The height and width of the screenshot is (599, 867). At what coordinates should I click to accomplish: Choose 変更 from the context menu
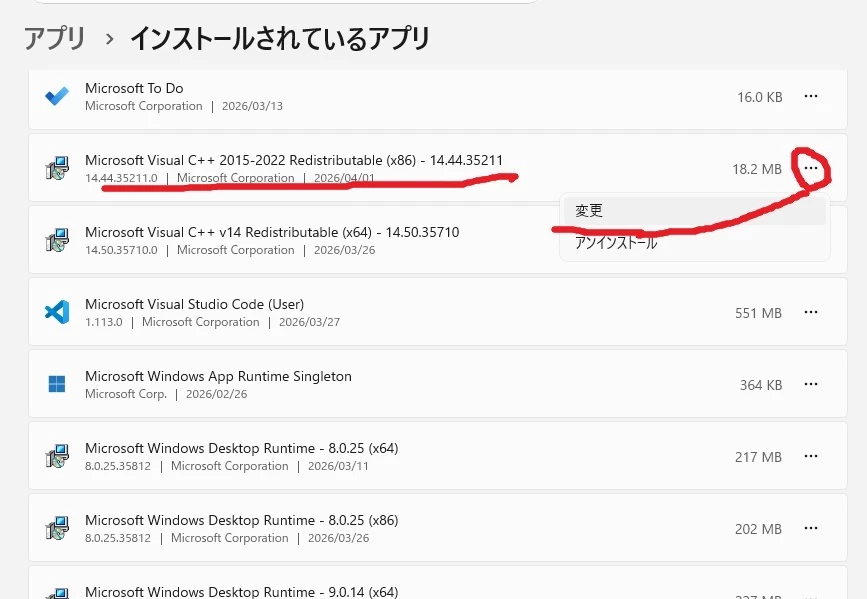[694, 211]
